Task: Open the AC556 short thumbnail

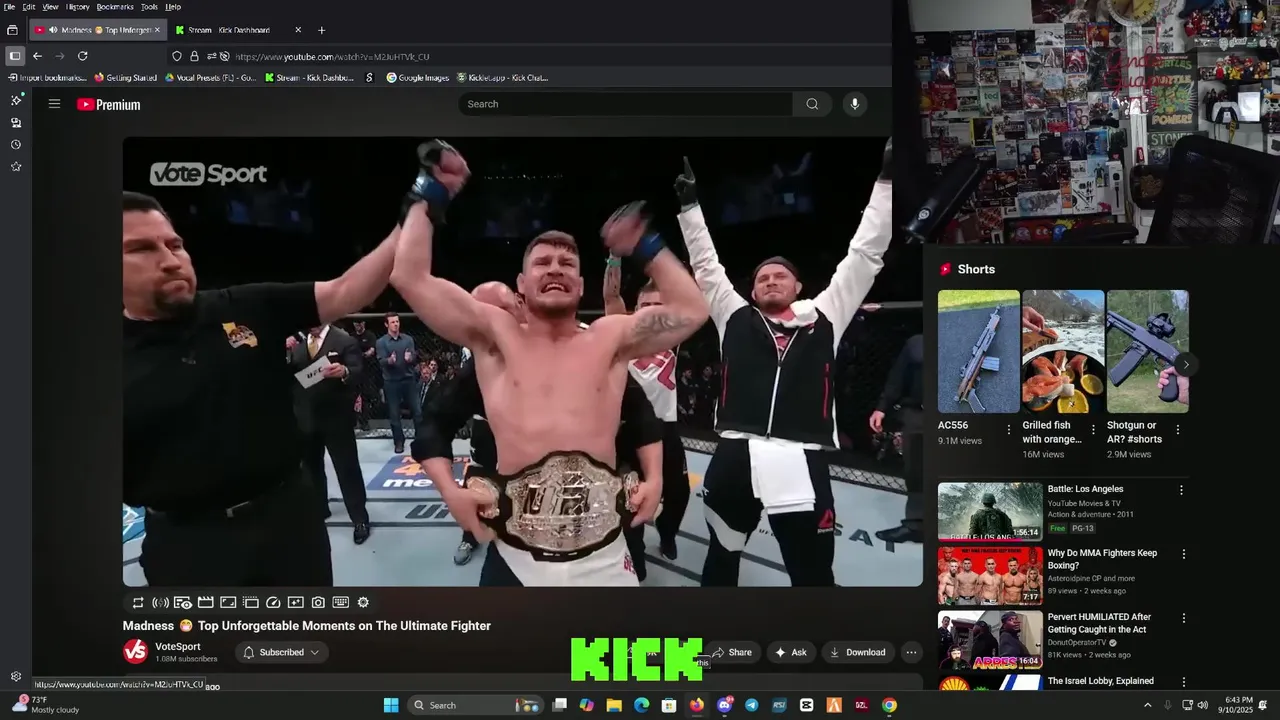Action: pos(979,351)
